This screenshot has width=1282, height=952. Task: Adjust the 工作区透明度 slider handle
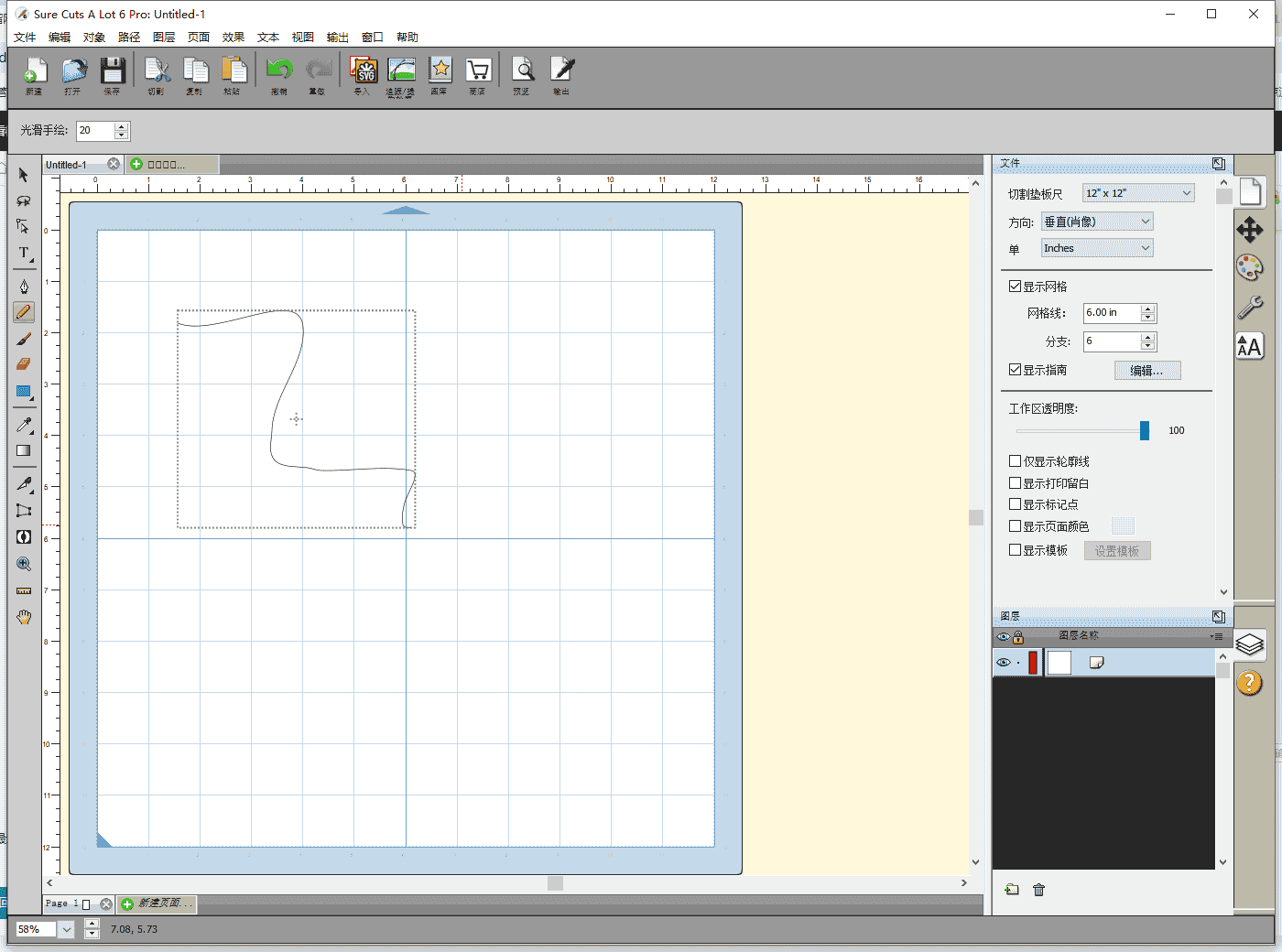tap(1145, 430)
